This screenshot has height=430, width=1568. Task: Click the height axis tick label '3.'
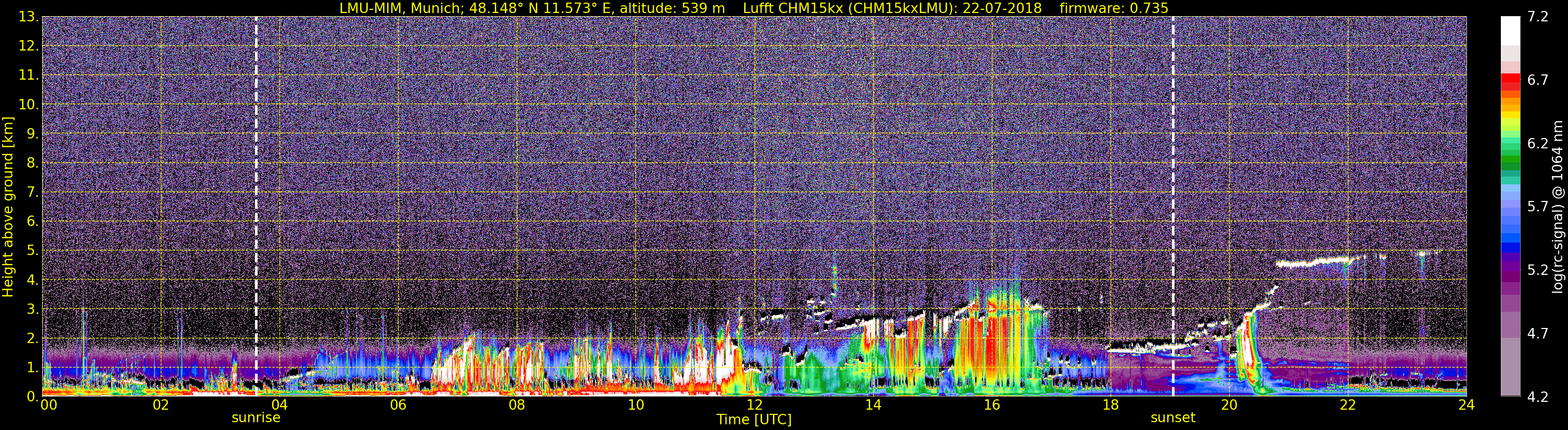[x=32, y=309]
